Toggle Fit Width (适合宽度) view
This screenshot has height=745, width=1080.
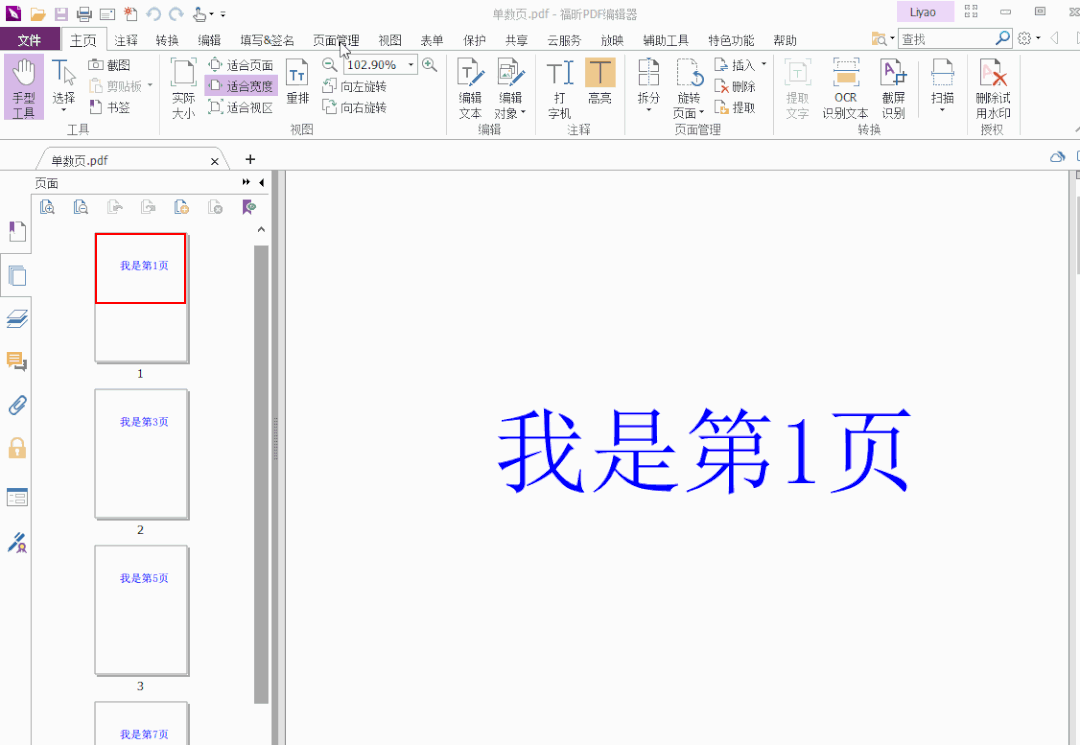pyautogui.click(x=241, y=86)
